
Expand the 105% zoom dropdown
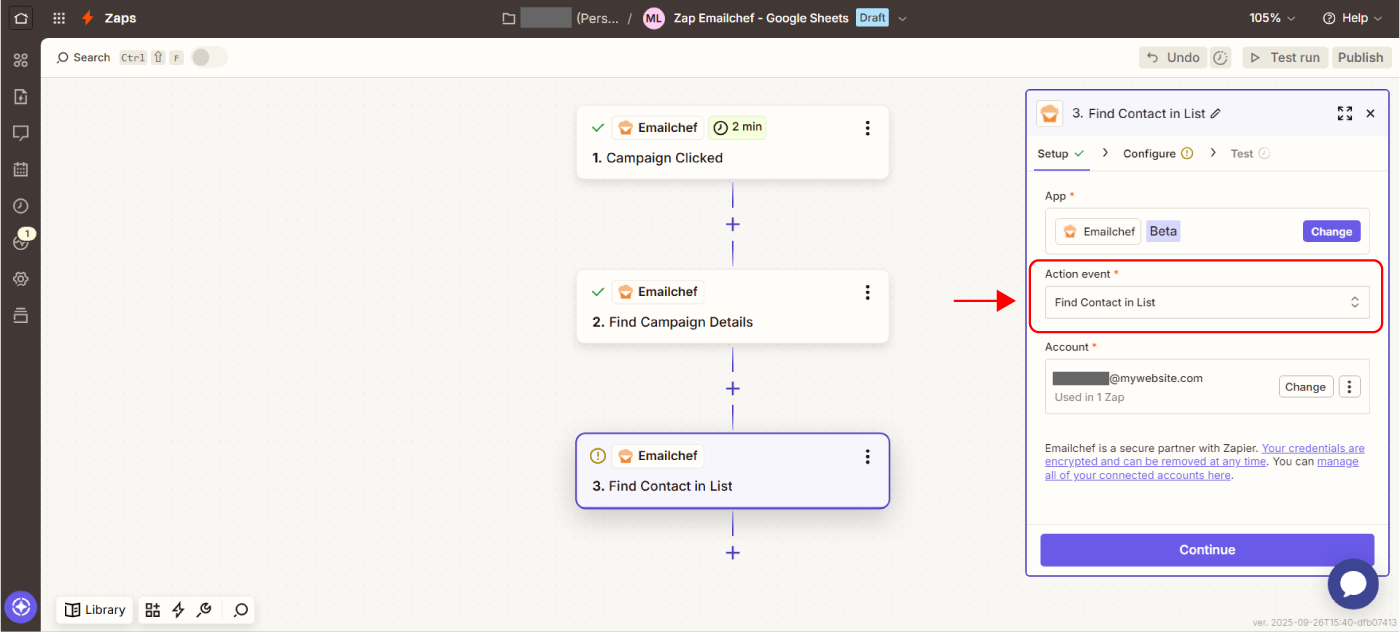pyautogui.click(x=1272, y=18)
